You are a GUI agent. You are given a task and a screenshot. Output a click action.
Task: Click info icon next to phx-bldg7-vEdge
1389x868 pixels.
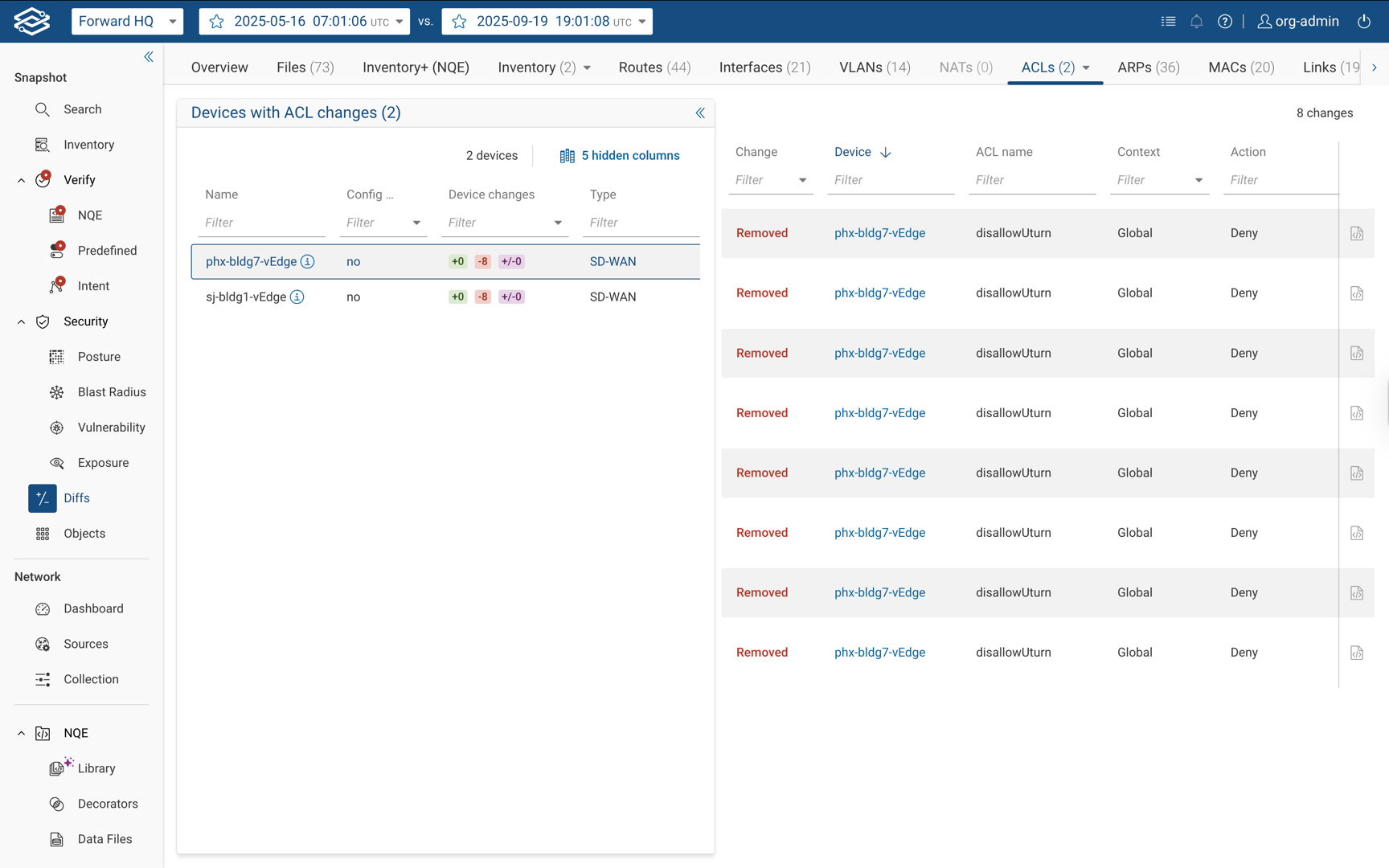click(308, 261)
